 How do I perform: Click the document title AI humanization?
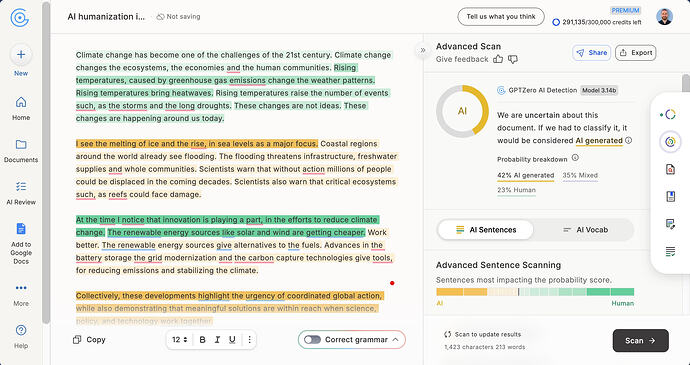[x=106, y=17]
